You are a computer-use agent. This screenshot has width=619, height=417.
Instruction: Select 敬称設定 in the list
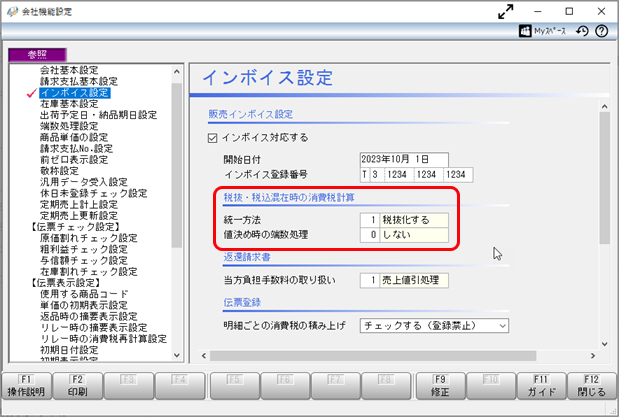[x=59, y=171]
